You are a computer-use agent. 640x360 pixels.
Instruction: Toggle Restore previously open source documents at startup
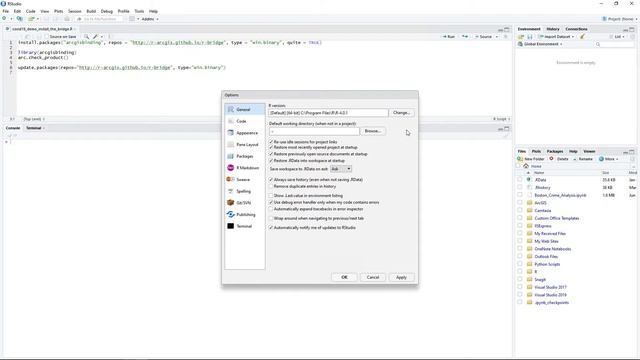[x=271, y=154]
